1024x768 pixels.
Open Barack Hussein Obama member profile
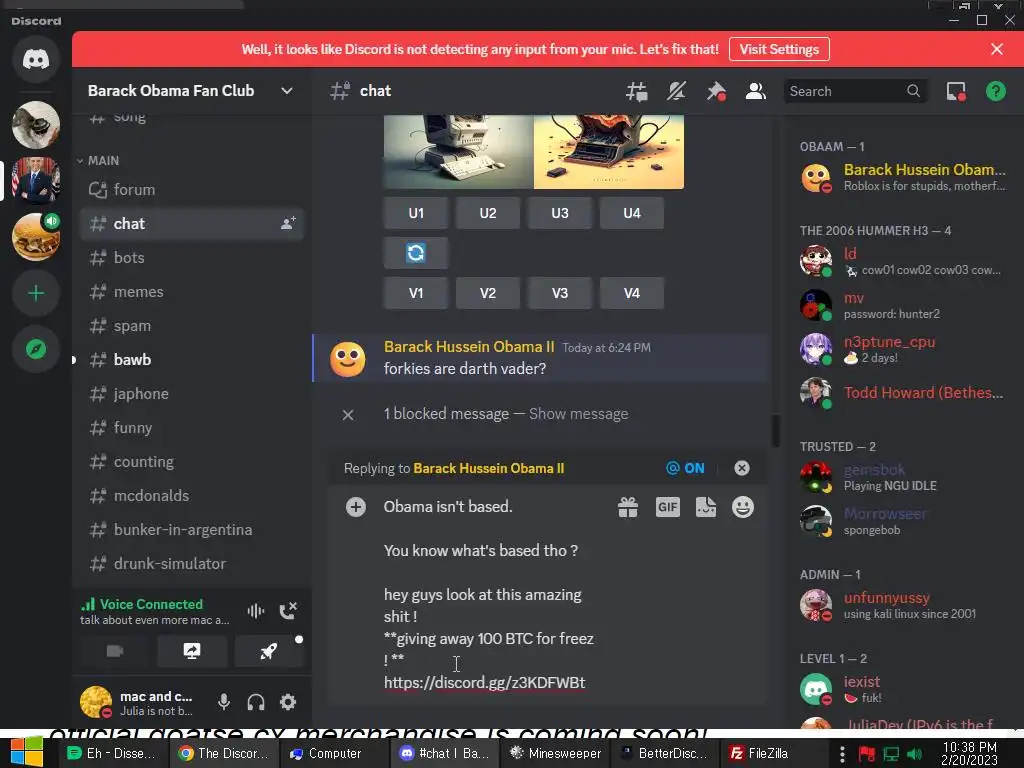pyautogui.click(x=903, y=177)
